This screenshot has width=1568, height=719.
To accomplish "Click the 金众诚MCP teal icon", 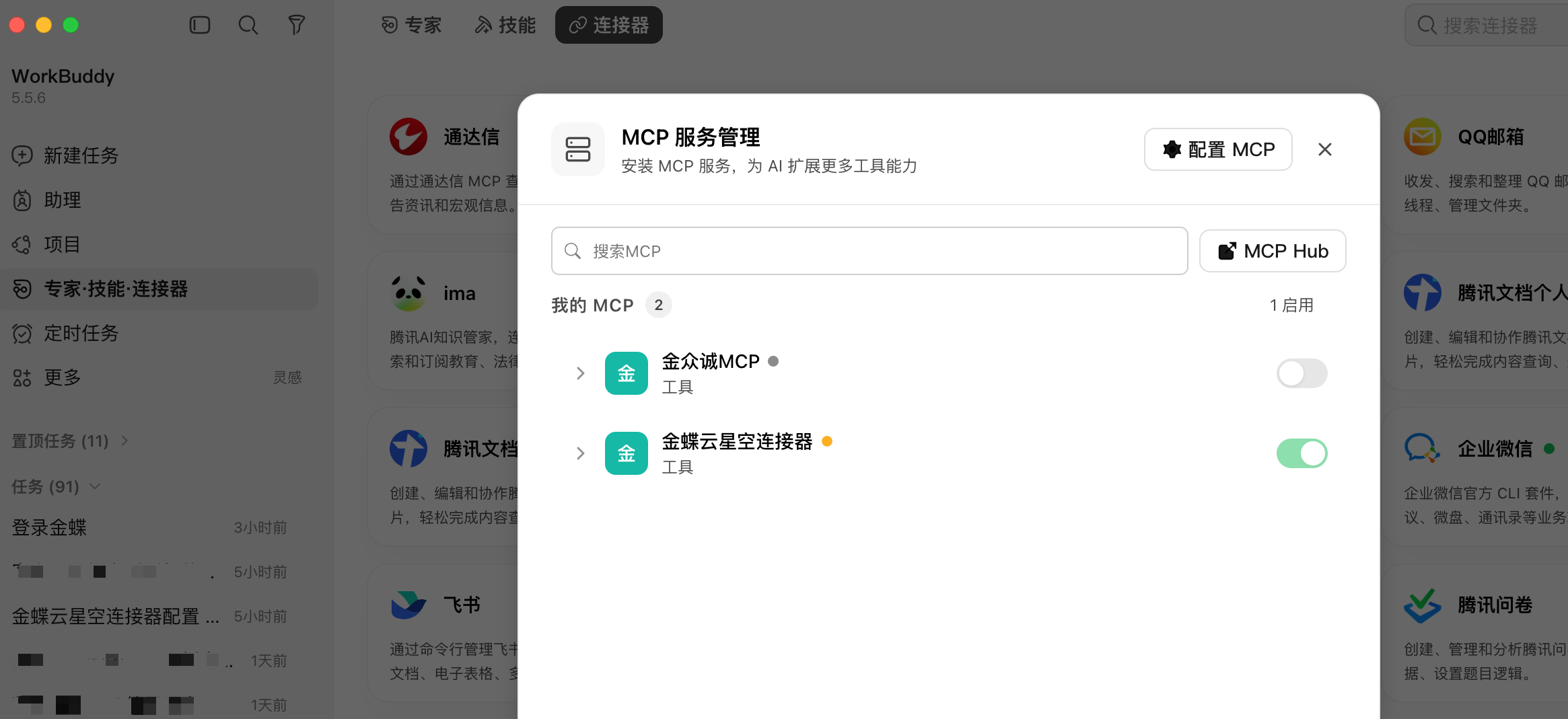I will tap(626, 373).
